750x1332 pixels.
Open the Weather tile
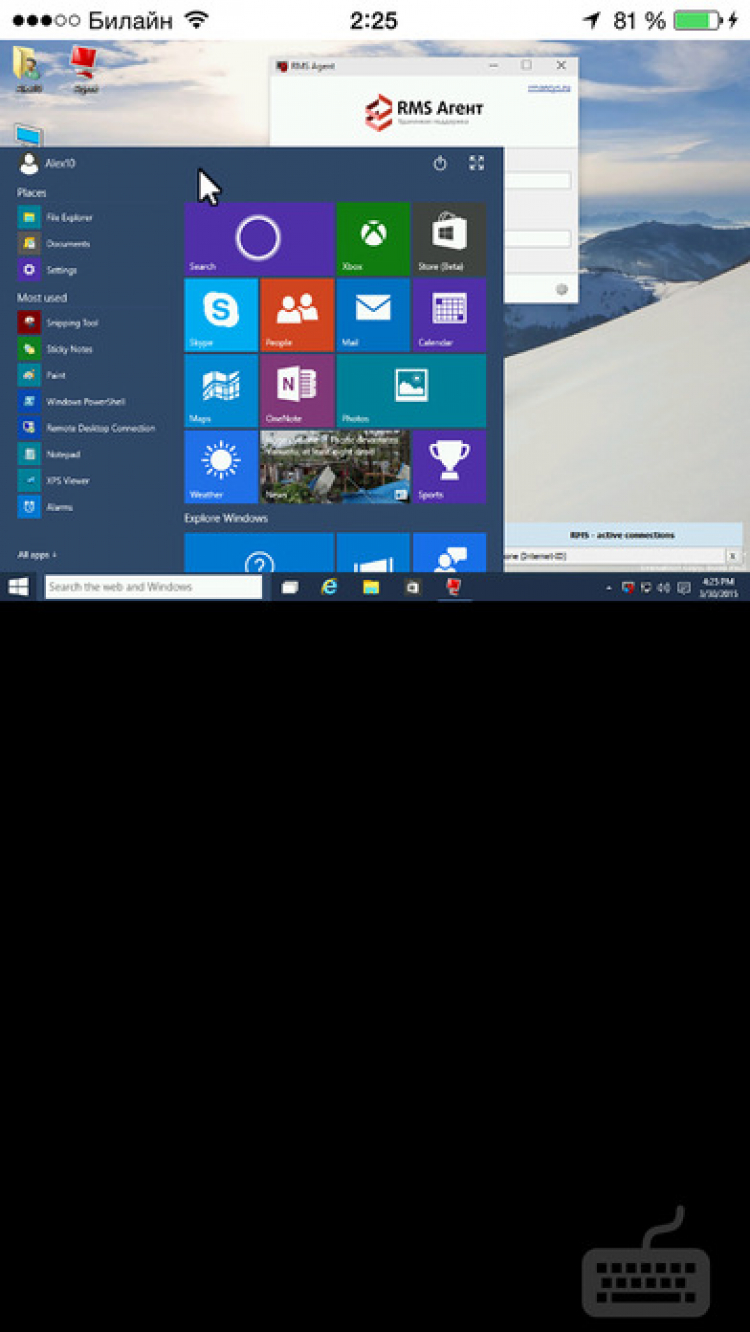[x=221, y=467]
